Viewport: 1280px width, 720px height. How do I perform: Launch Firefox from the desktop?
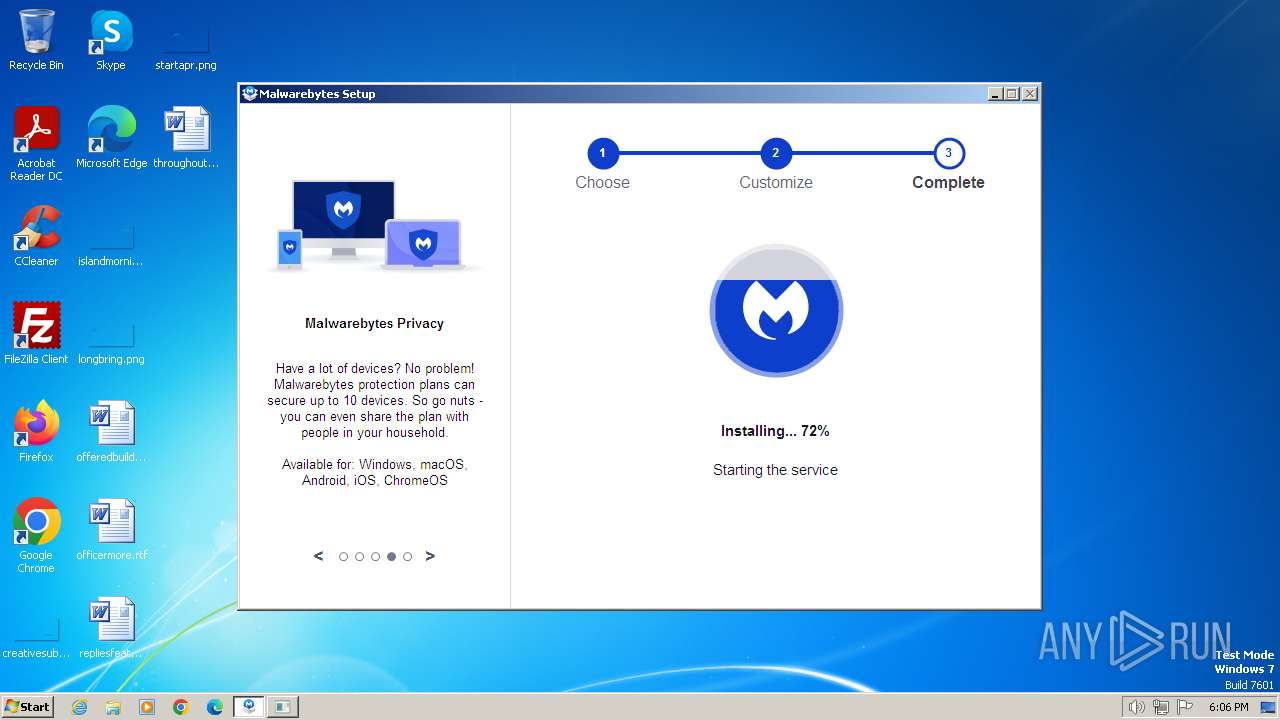coord(36,432)
